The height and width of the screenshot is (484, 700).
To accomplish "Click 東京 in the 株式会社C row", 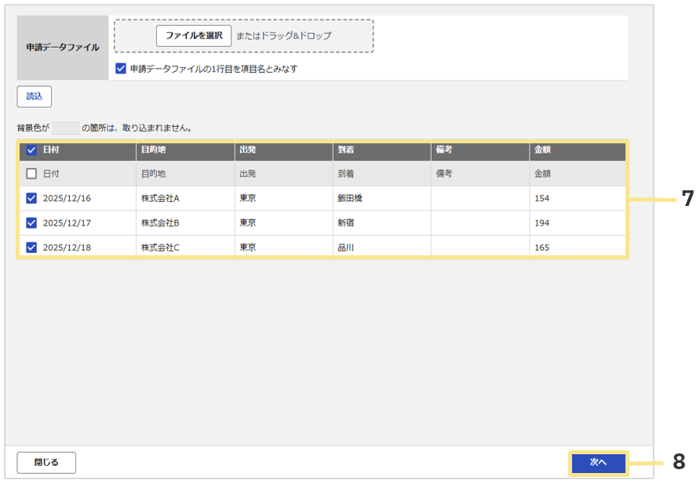I will [x=248, y=247].
